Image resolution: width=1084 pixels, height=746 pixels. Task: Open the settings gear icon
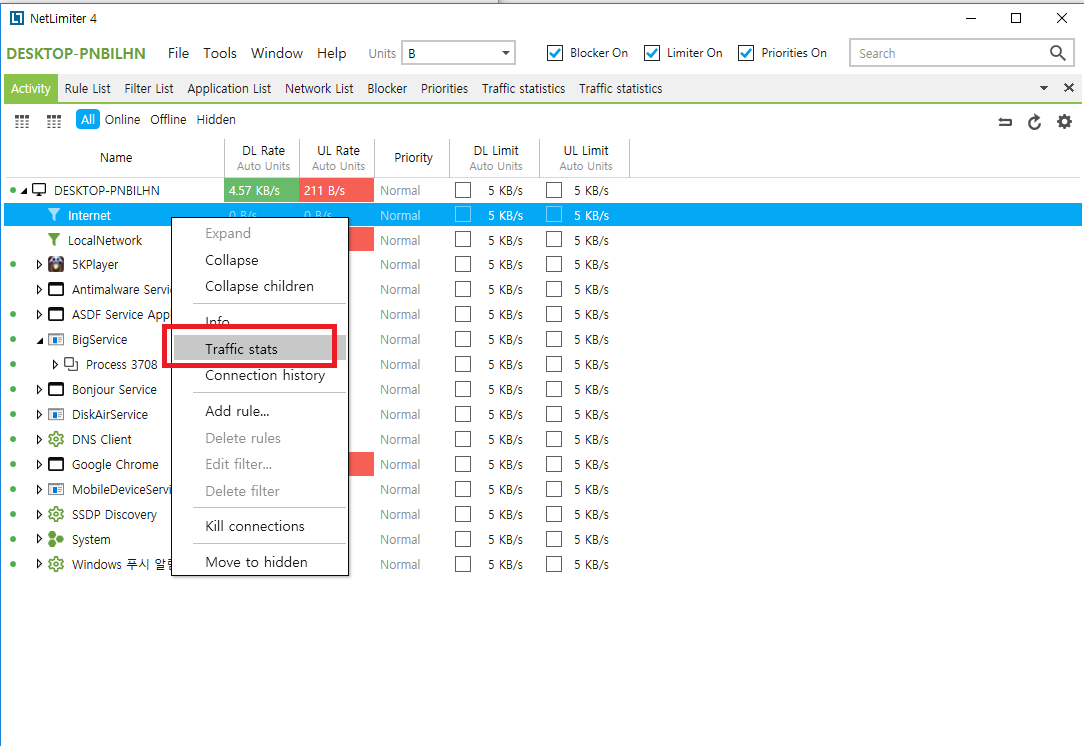tap(1065, 122)
